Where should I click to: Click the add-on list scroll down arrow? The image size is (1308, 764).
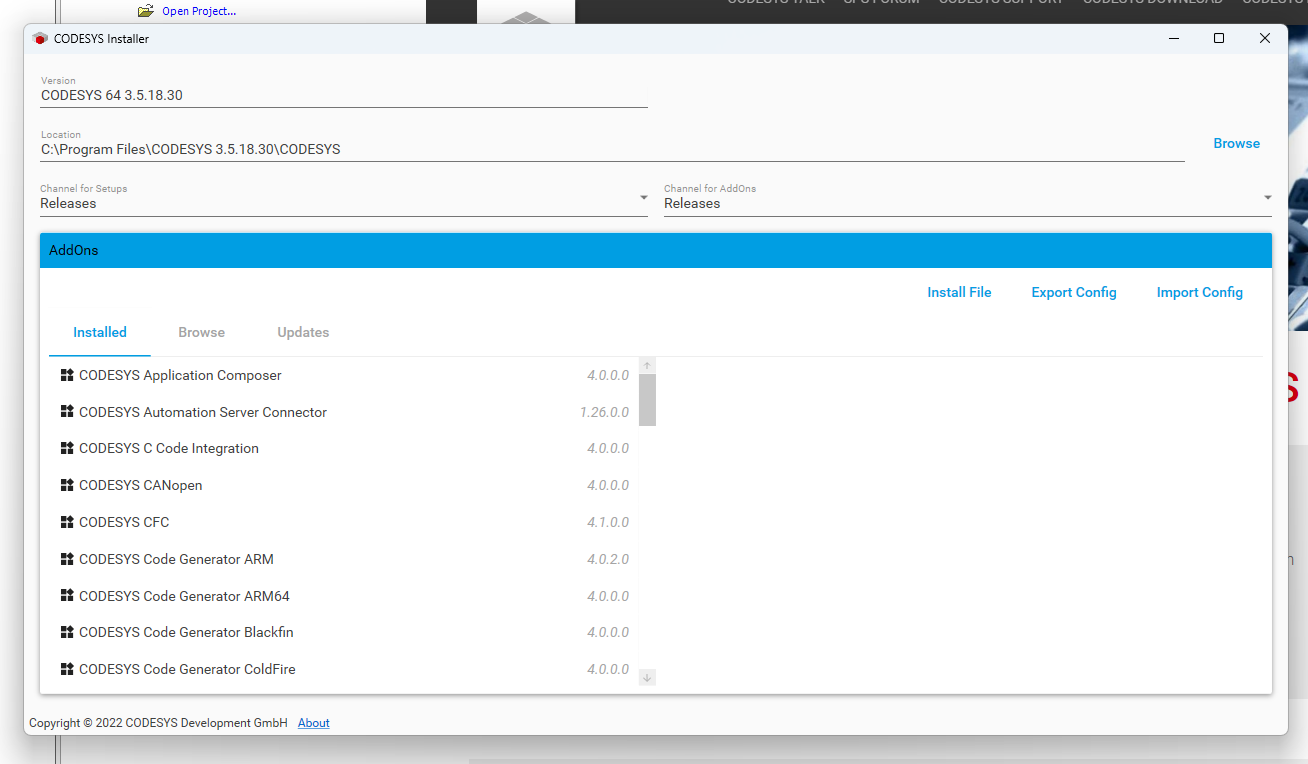coord(647,678)
